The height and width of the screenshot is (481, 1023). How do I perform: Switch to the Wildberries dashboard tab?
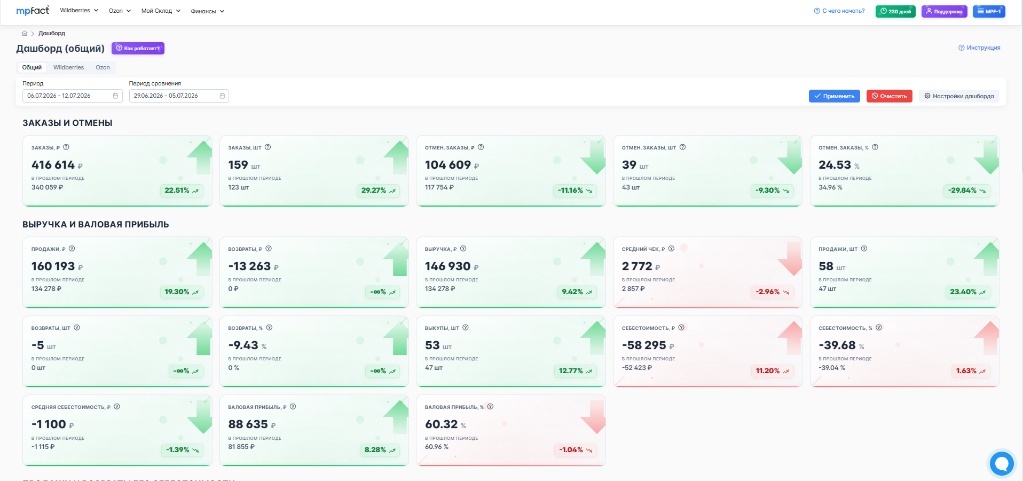pyautogui.click(x=69, y=67)
